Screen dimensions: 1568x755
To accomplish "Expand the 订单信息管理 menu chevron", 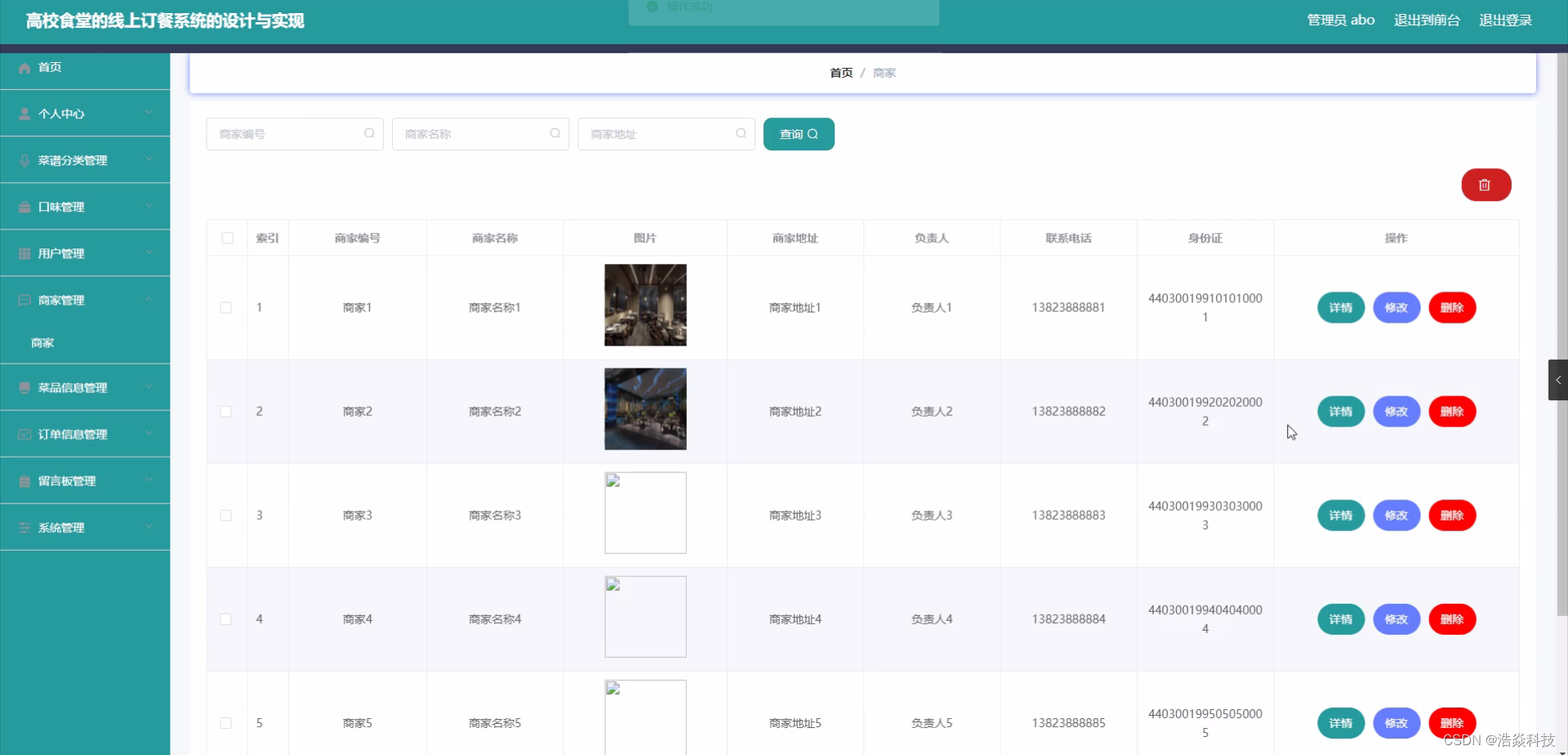I will point(149,434).
